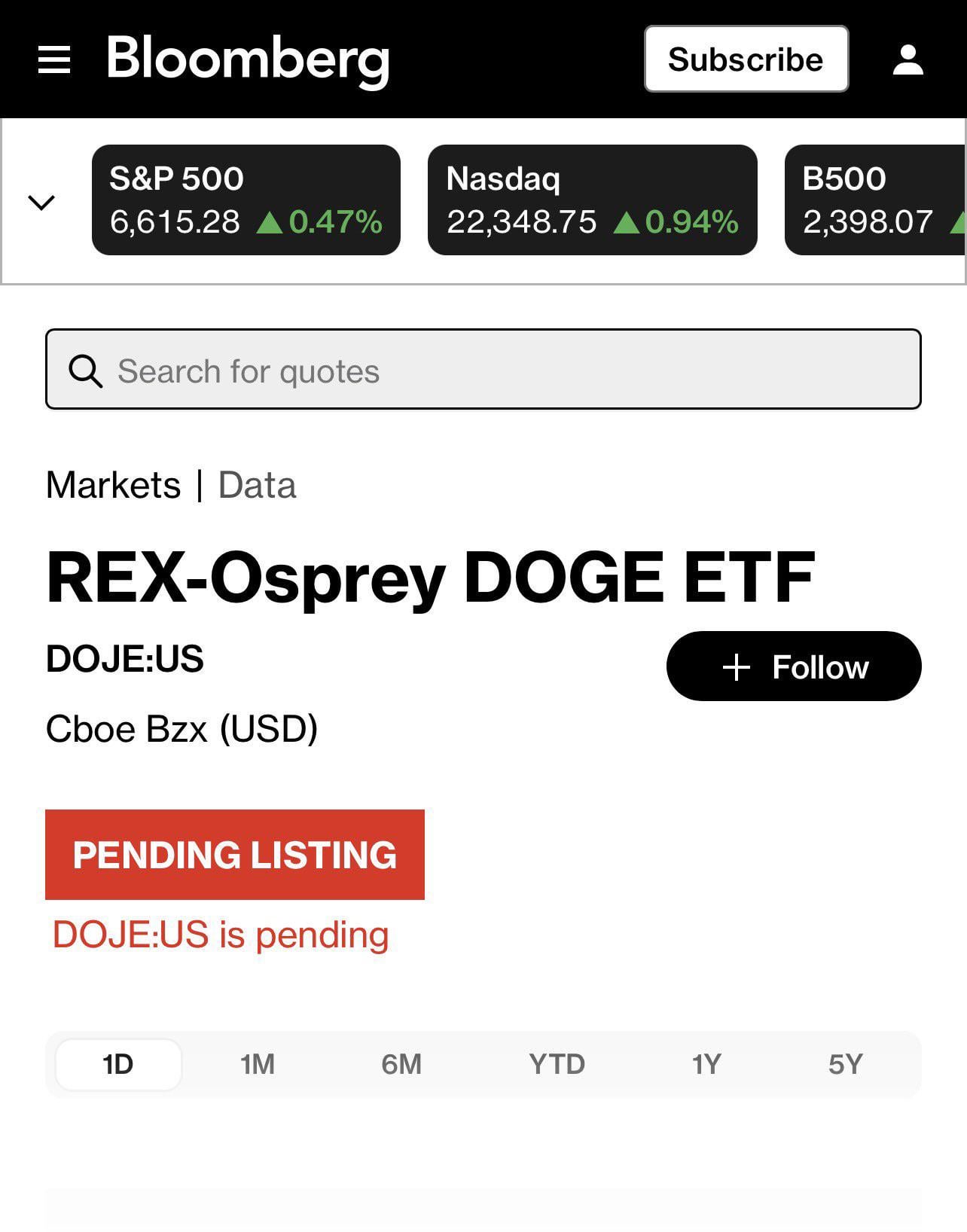Select the 1D chart range
The width and height of the screenshot is (967, 1232).
coord(118,1064)
